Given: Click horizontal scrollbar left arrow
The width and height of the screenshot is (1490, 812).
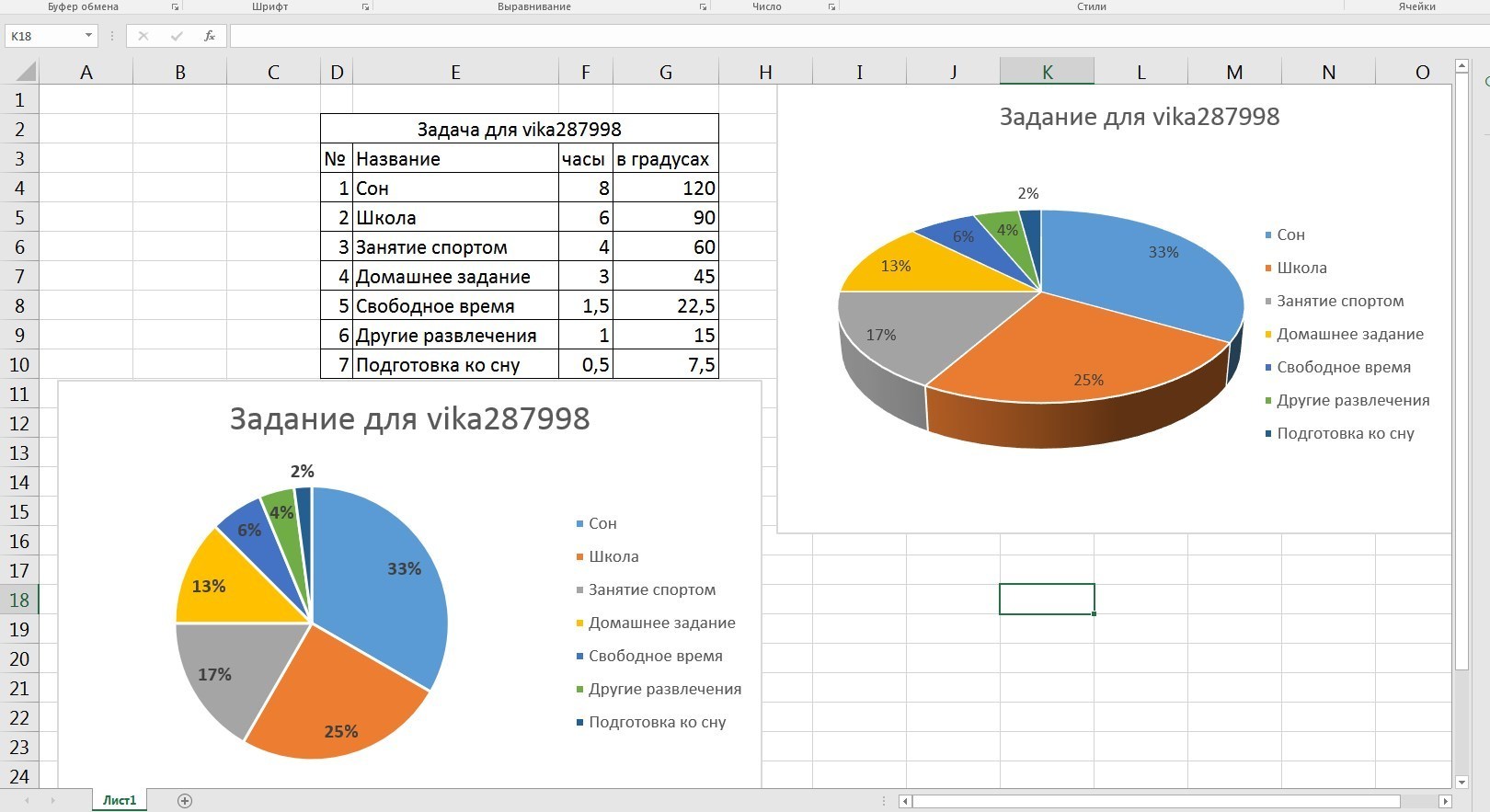Looking at the screenshot, I should click(x=906, y=801).
